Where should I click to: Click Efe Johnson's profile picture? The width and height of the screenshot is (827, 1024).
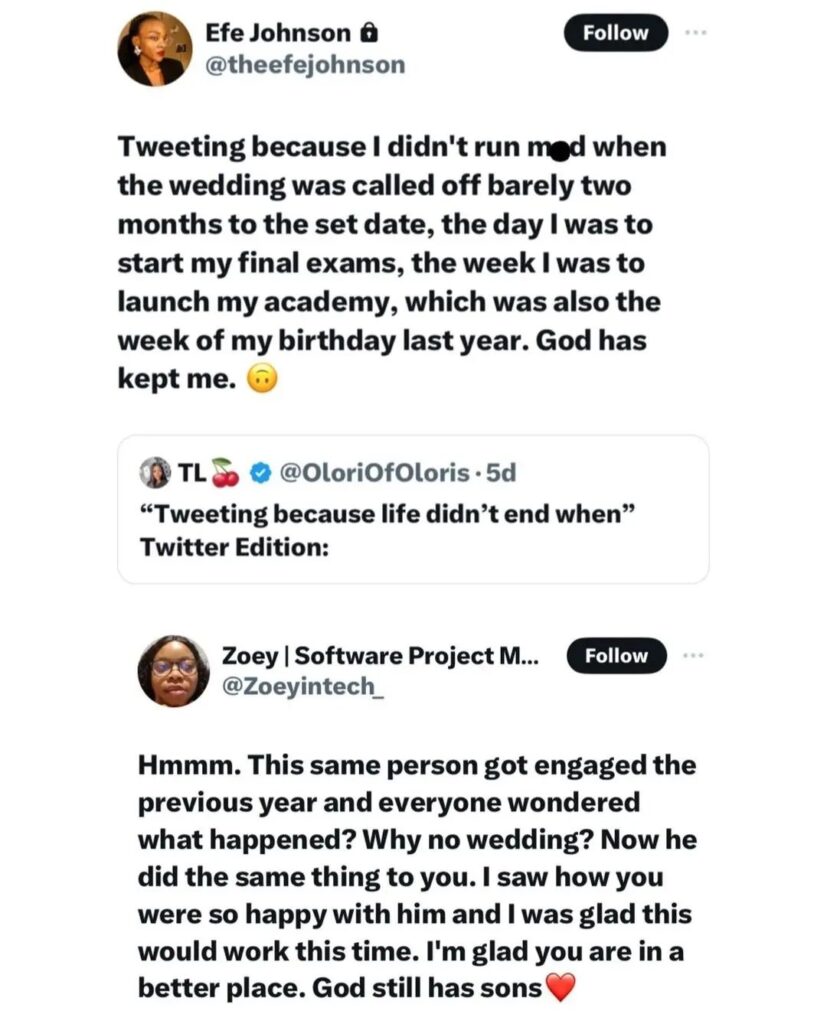tap(155, 49)
